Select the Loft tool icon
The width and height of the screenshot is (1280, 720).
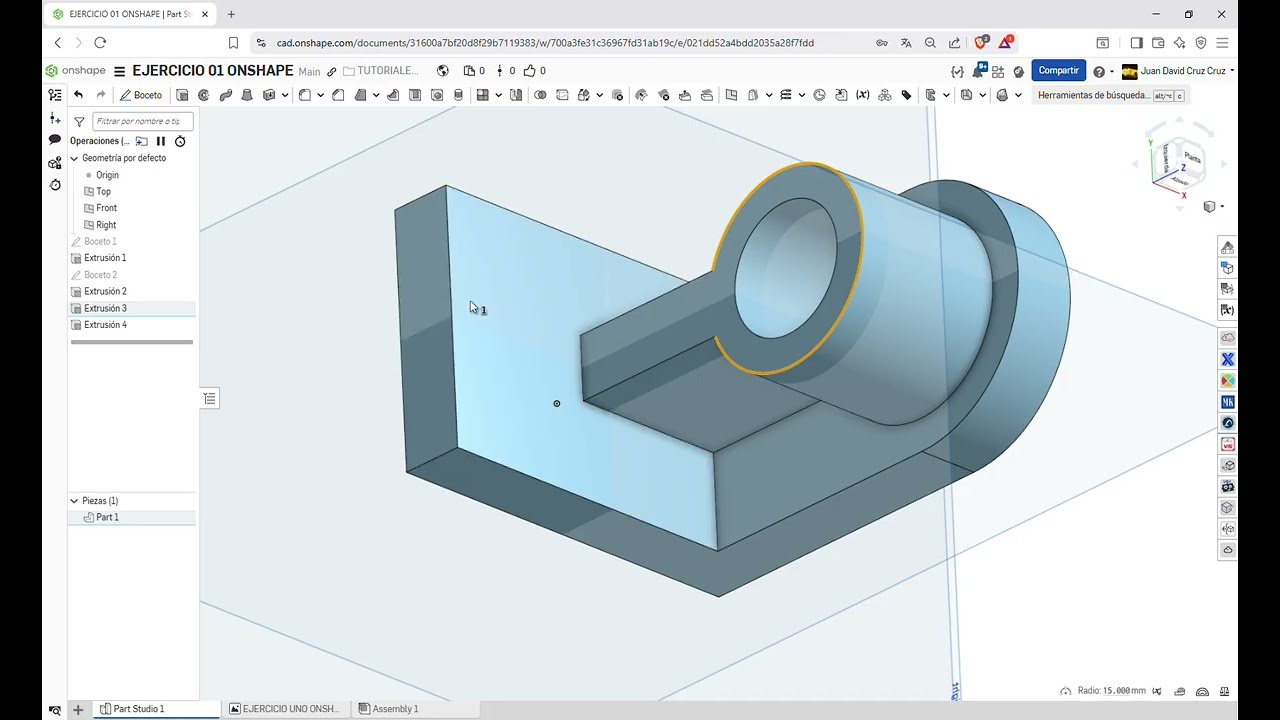(247, 95)
